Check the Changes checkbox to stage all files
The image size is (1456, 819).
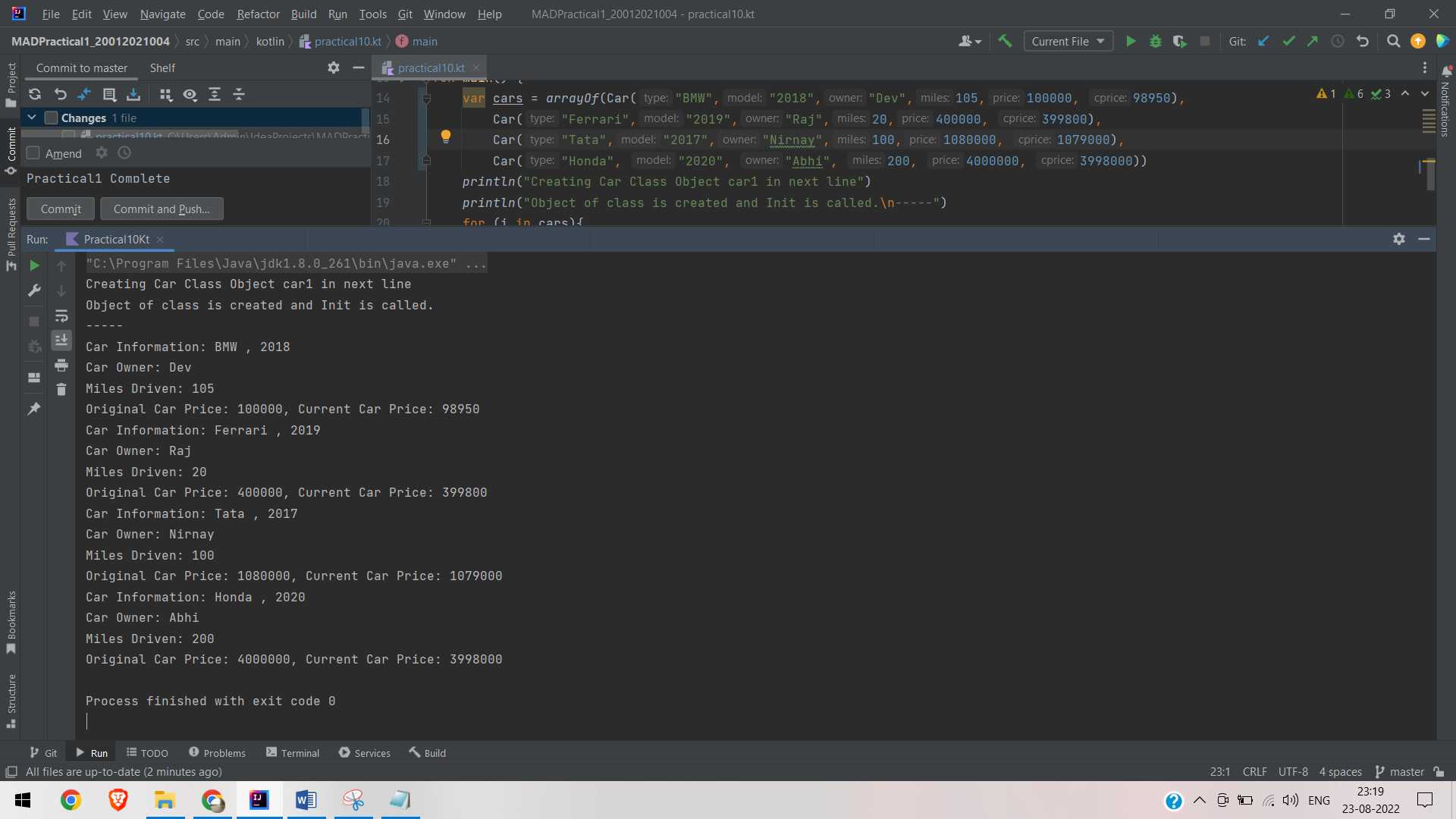point(51,118)
